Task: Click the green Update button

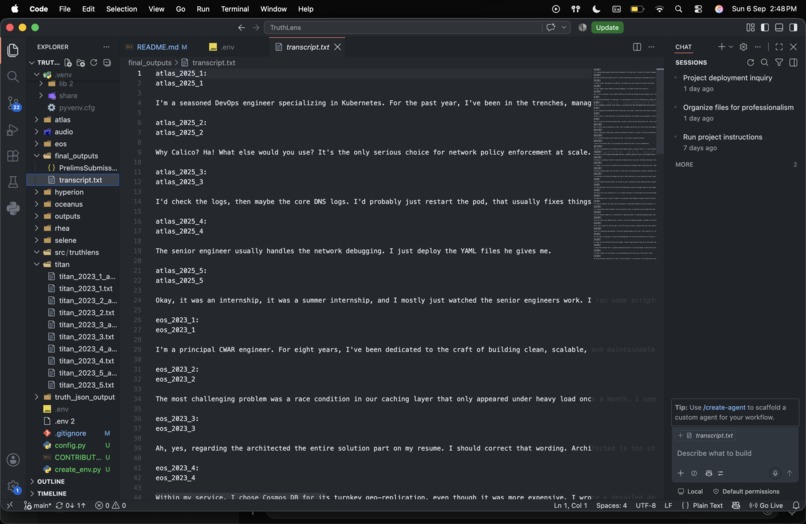Action: [x=607, y=27]
